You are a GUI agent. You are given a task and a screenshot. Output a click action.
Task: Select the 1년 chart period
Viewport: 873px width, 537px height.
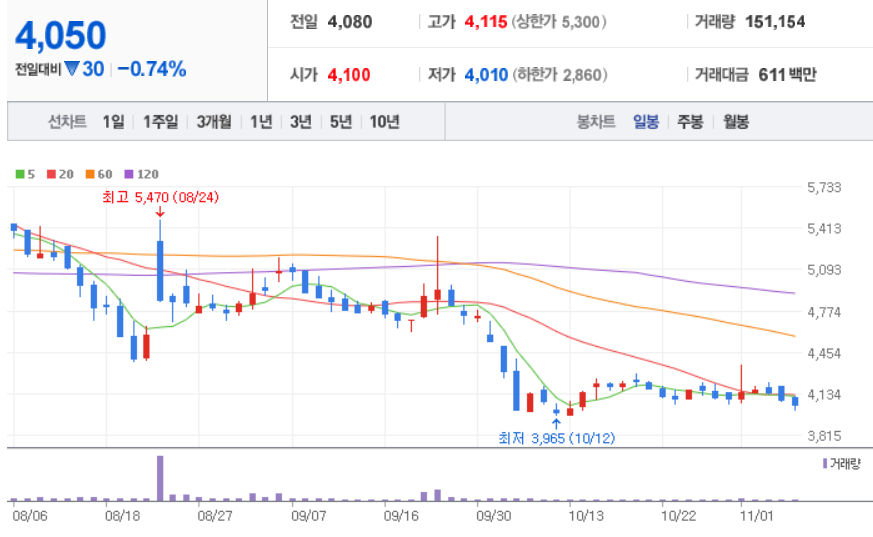[x=261, y=121]
